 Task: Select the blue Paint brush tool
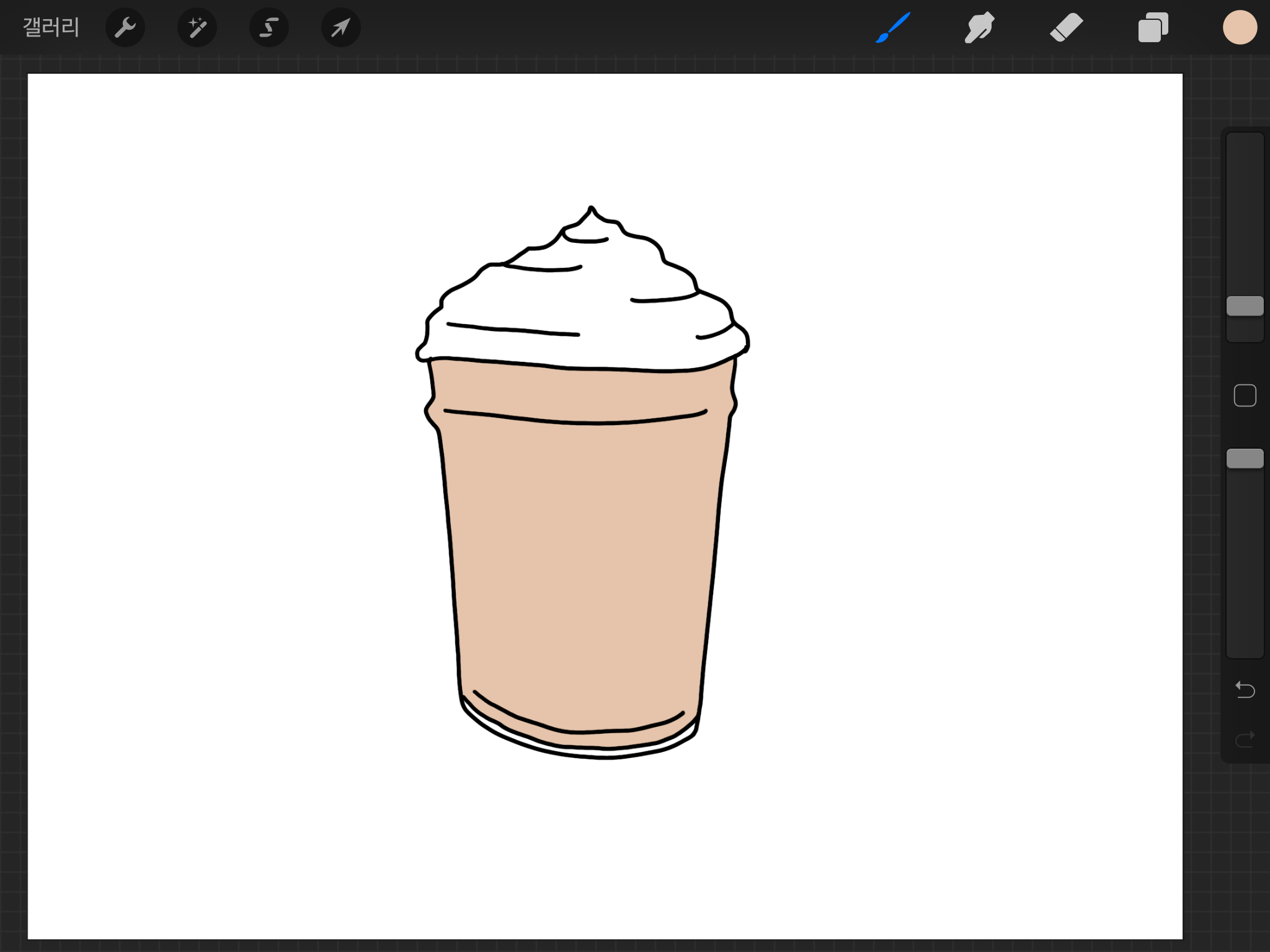[x=893, y=28]
